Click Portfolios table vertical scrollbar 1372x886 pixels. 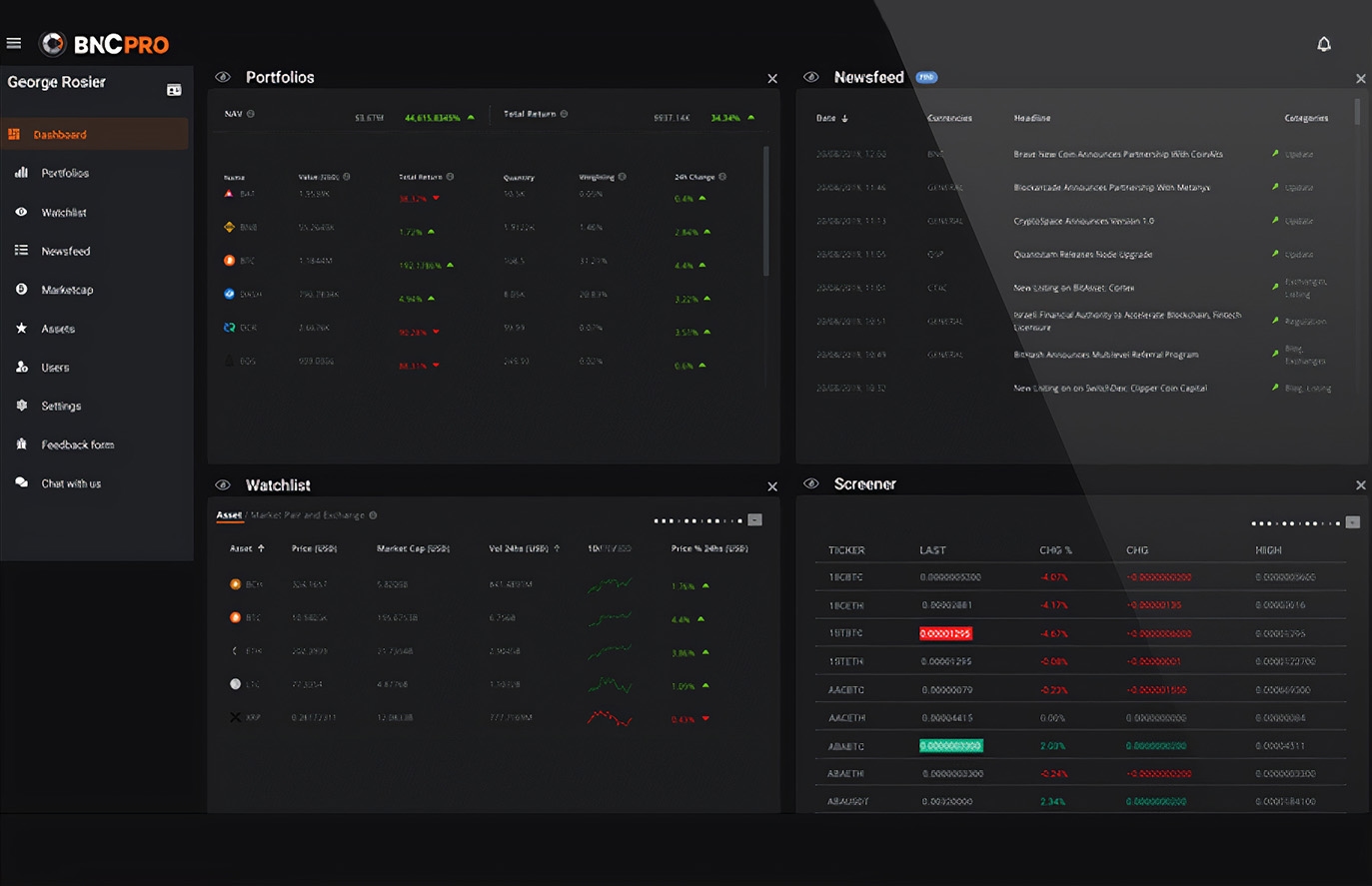766,211
